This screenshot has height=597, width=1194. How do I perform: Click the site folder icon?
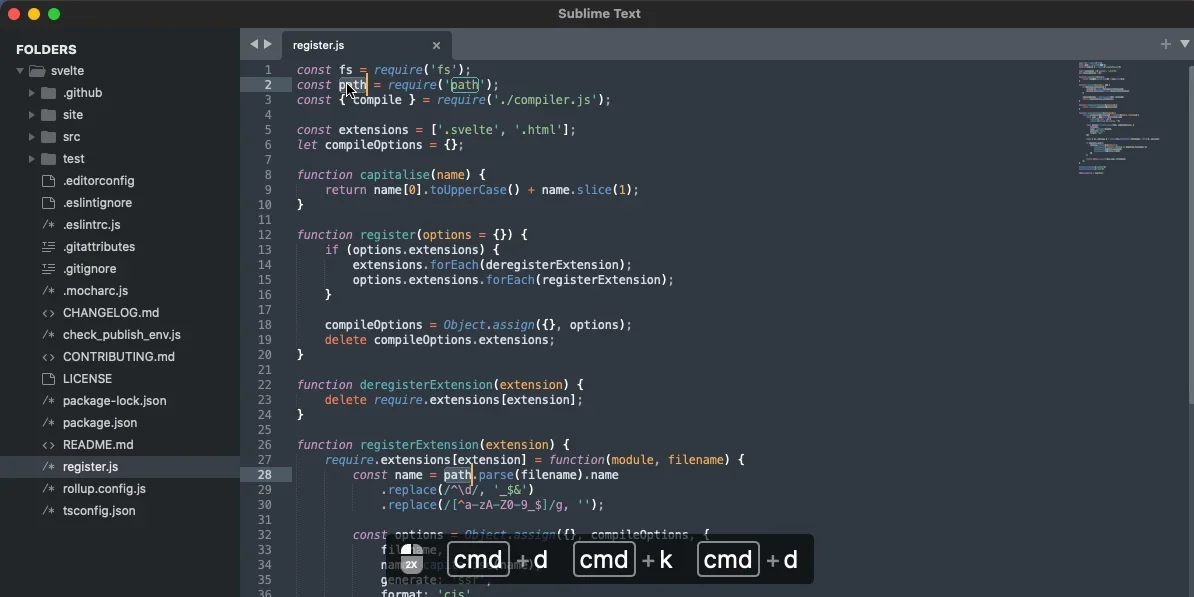click(49, 115)
